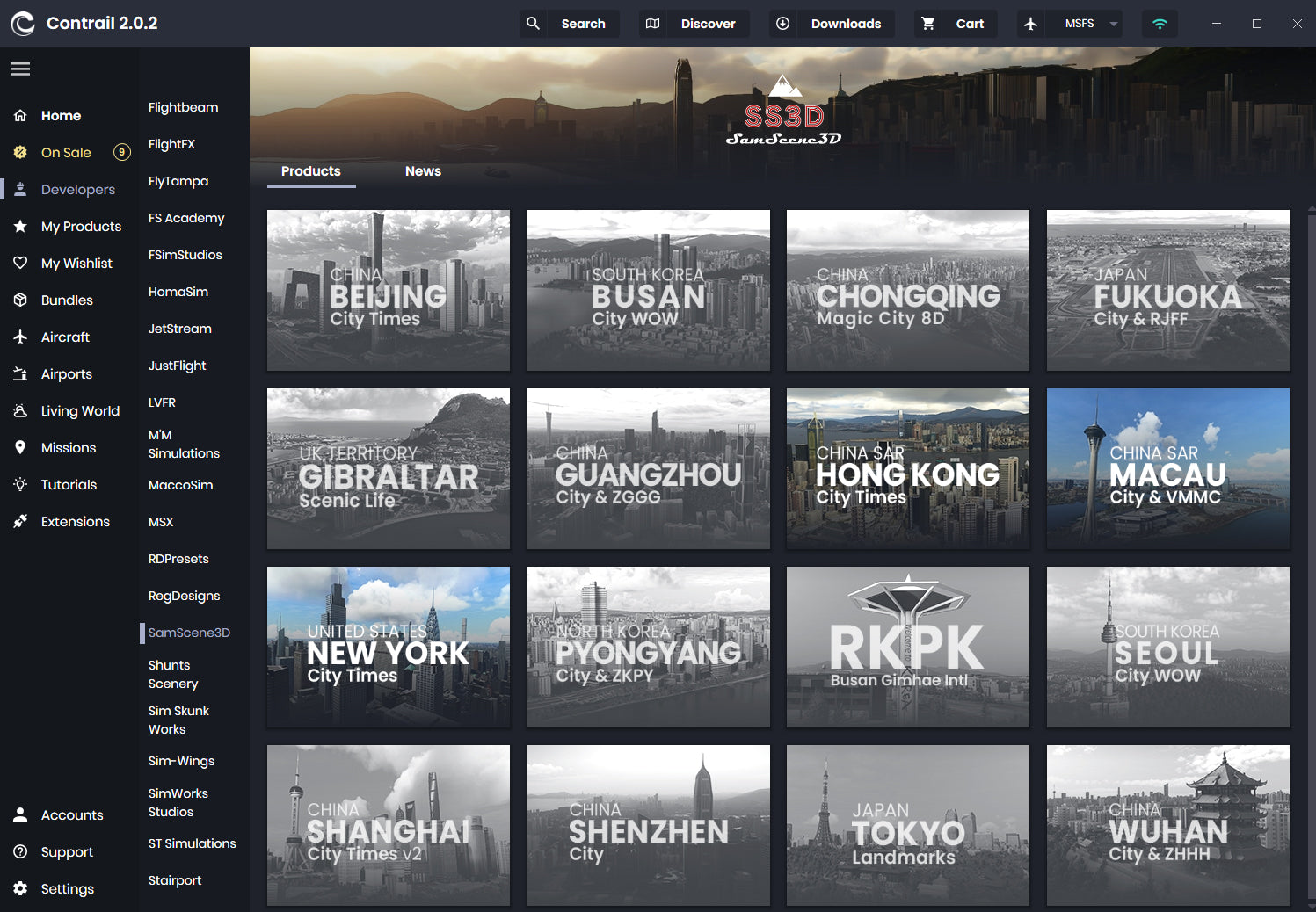Click the Home house icon
Viewport: 1316px width, 912px height.
click(x=20, y=116)
